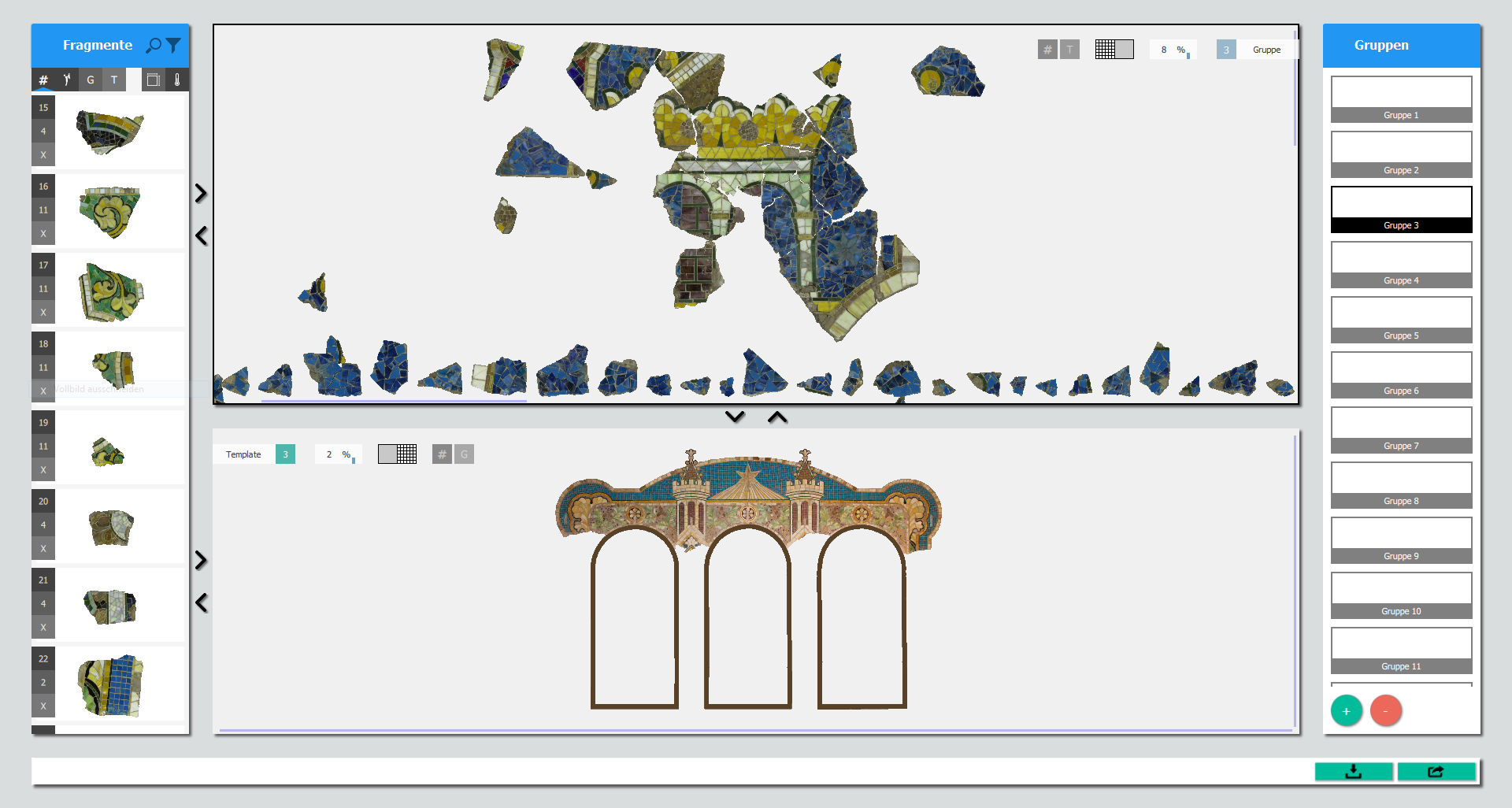Toggle # labels in group canvas toolbar
Screen dimensions: 1512x808
pos(1047,50)
